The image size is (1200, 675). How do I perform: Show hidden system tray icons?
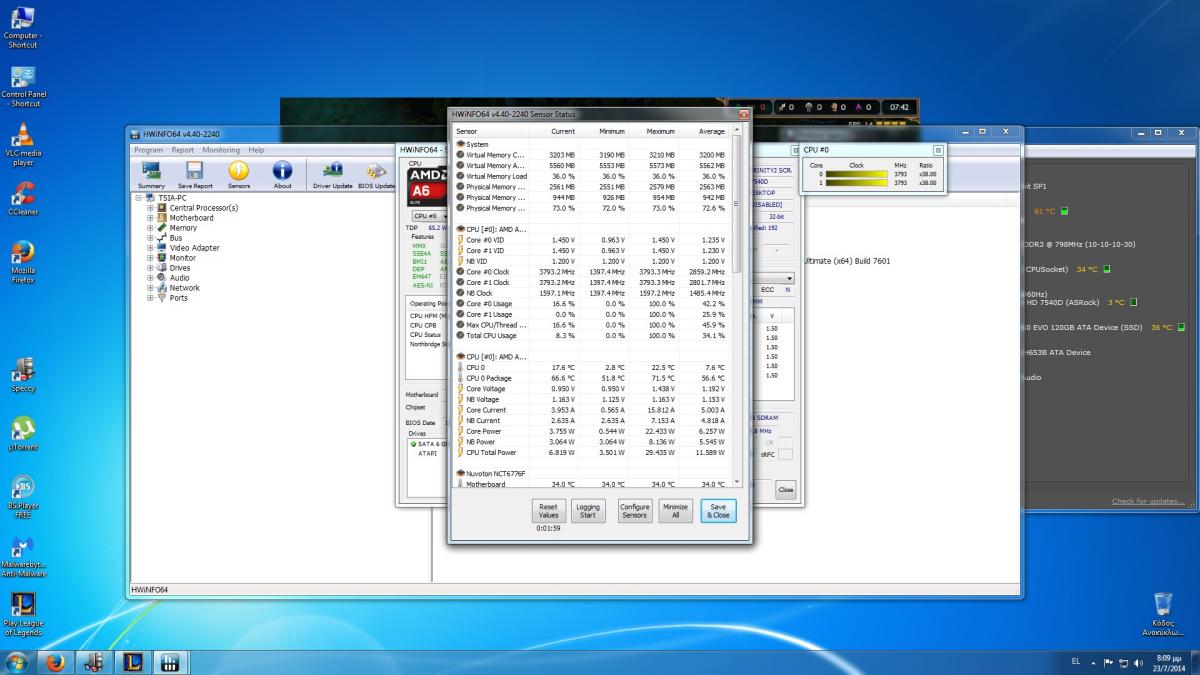click(x=1094, y=662)
